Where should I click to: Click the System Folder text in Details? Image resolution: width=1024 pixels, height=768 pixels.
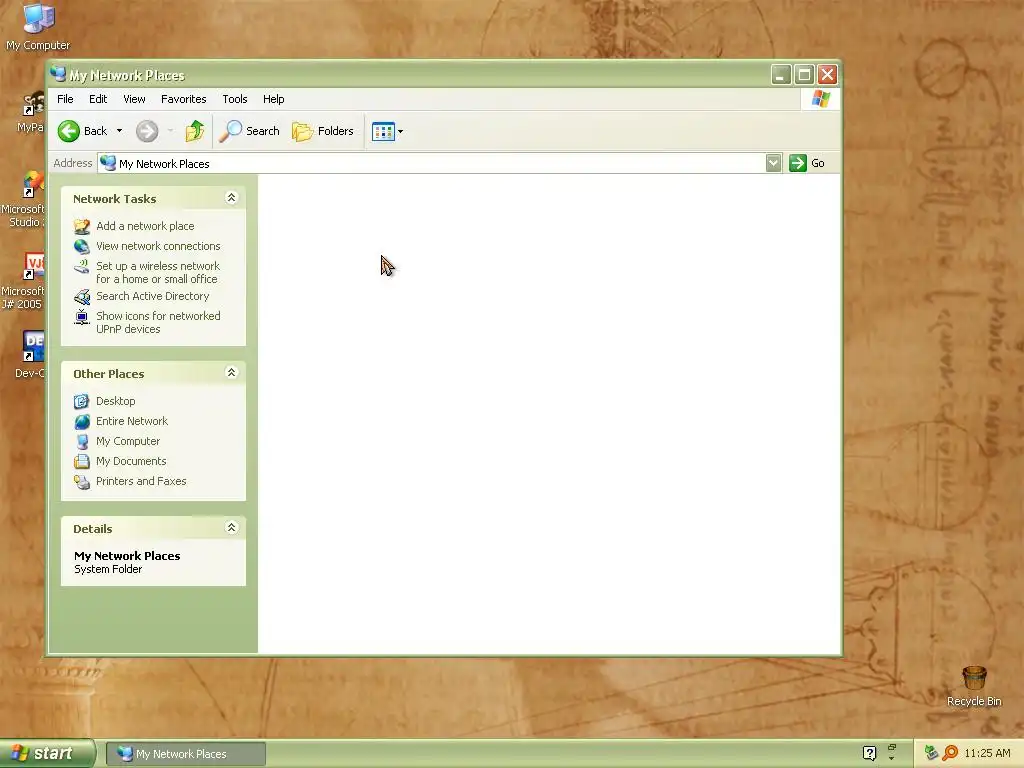(x=108, y=569)
